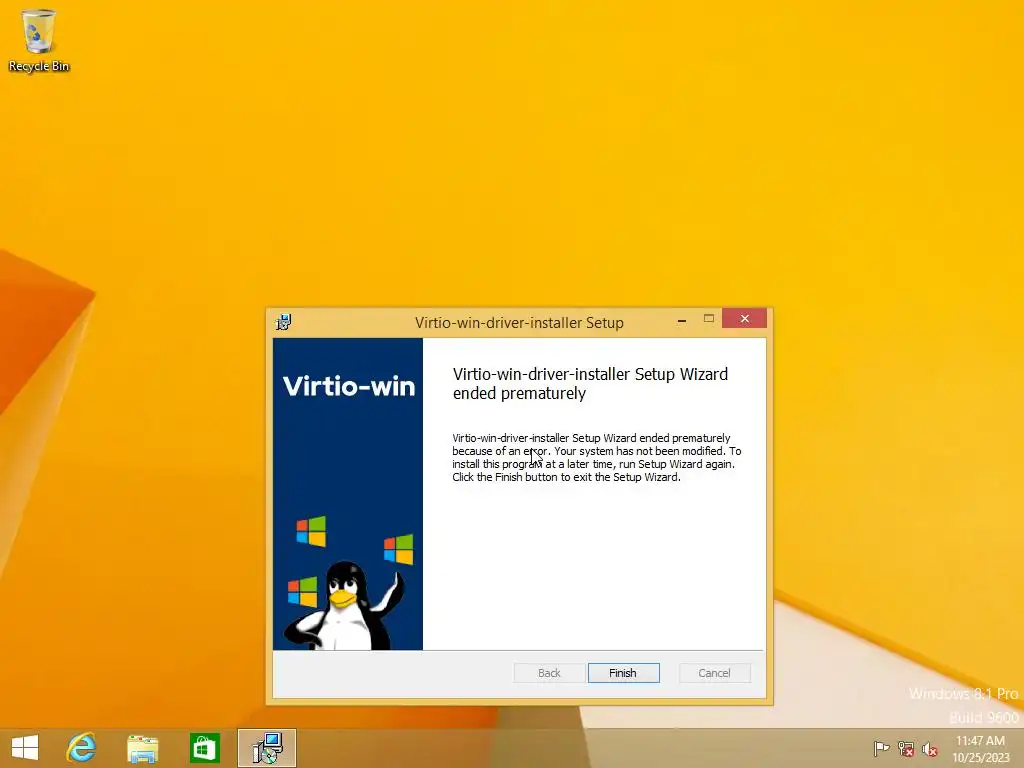The image size is (1024, 768).
Task: Click the 'Your system has not been modified' message
Action: (639, 451)
